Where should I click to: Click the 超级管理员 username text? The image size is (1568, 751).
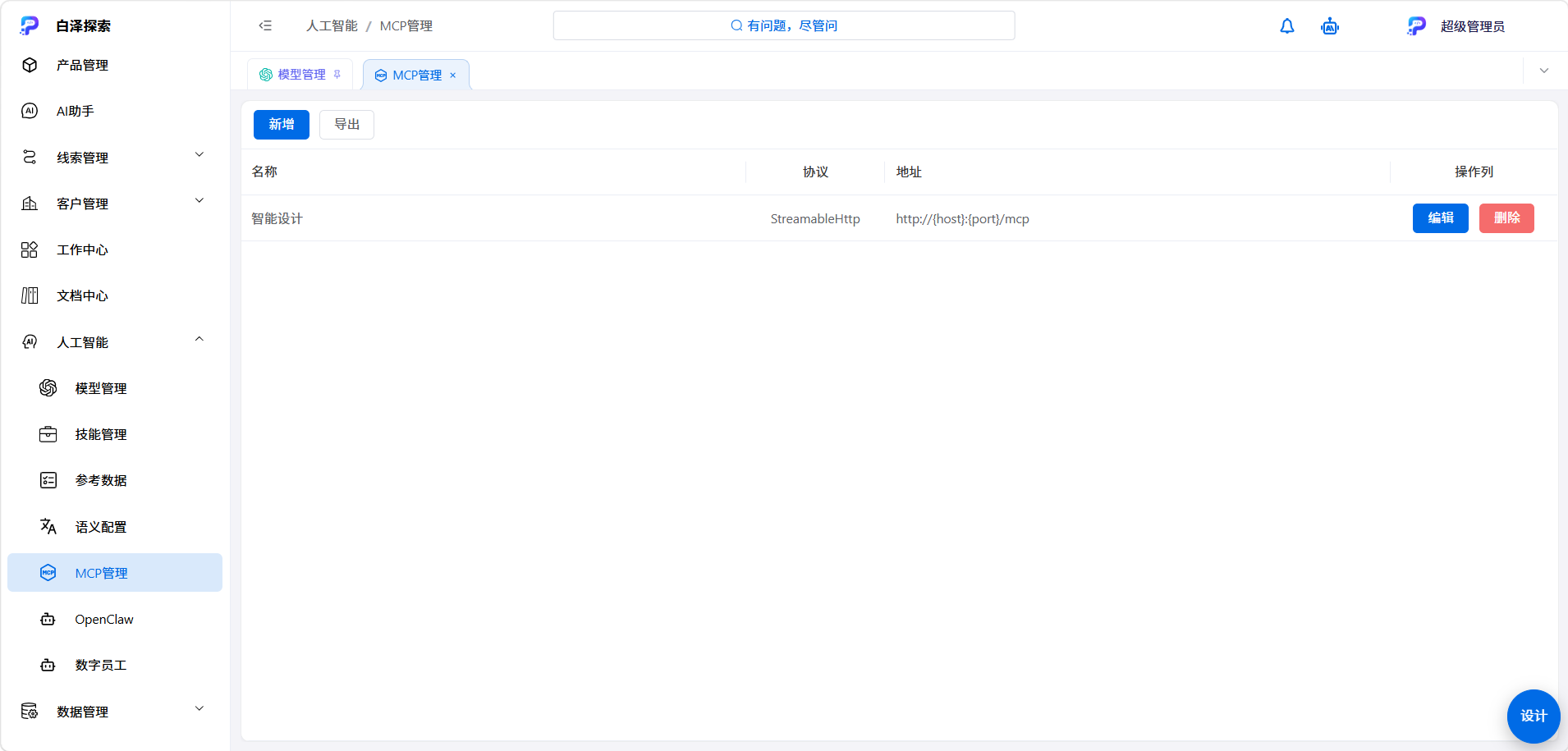coord(1473,26)
